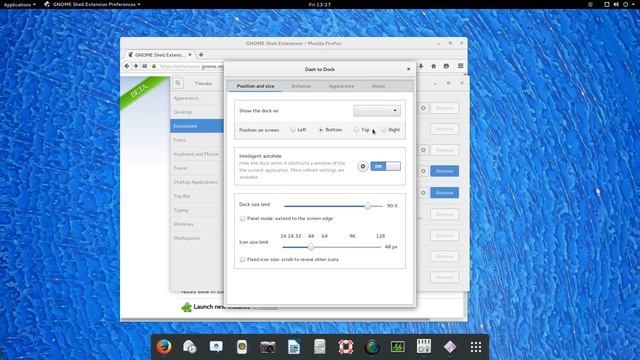640x360 pixels.
Task: Select Bottom dock position radio
Action: [x=320, y=130]
